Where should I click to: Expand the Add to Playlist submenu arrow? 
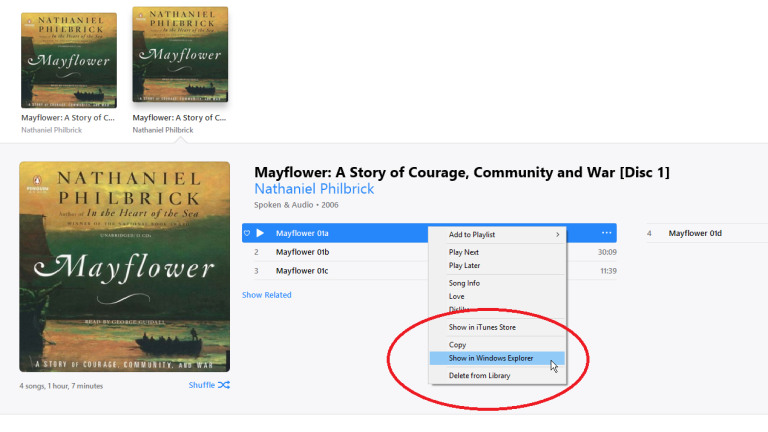pyautogui.click(x=557, y=235)
